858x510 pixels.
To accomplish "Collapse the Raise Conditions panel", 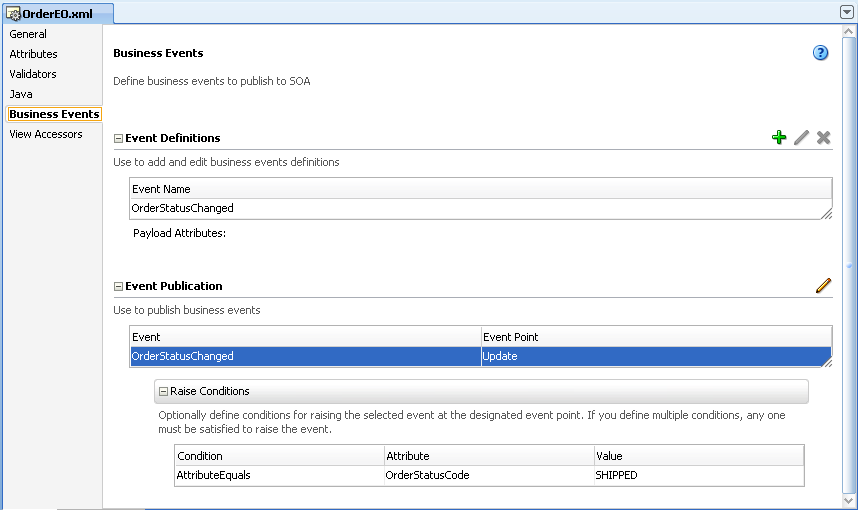I will click(x=164, y=392).
